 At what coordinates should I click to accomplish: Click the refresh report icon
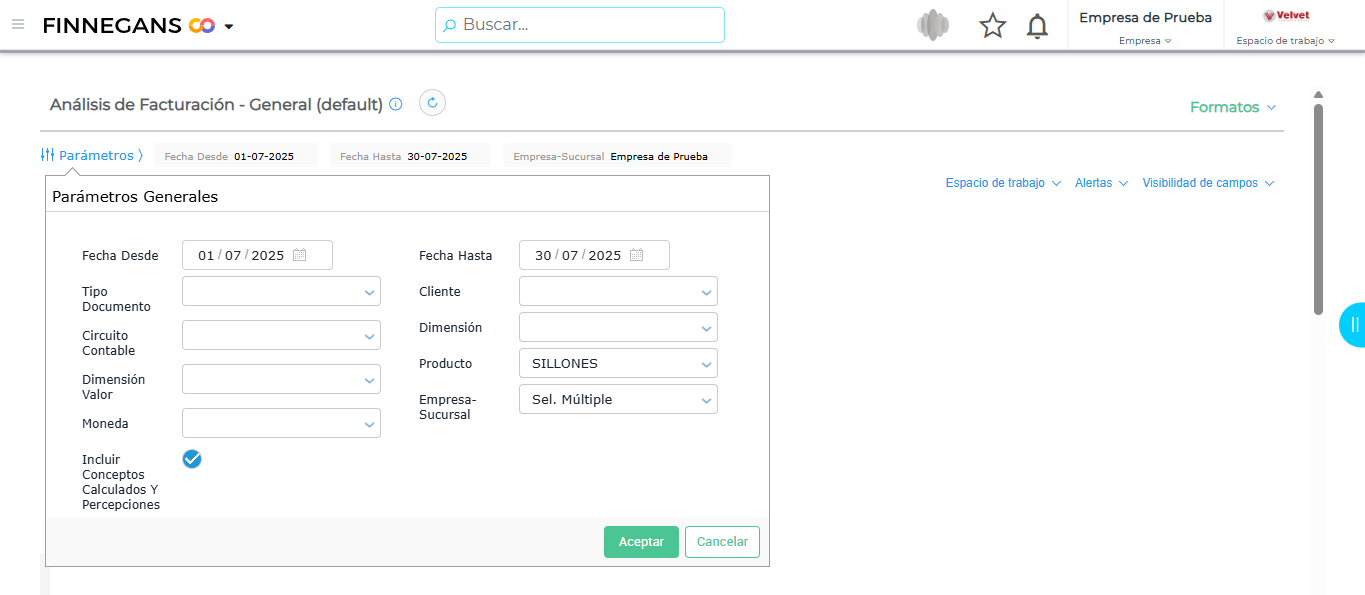(432, 103)
